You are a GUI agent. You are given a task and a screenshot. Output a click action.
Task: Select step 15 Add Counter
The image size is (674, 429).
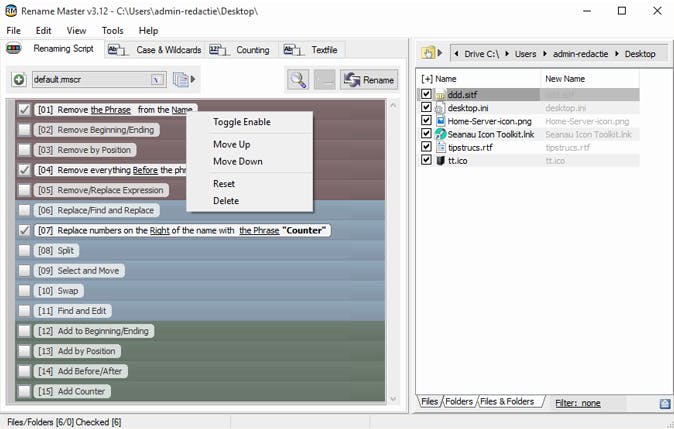coord(72,391)
